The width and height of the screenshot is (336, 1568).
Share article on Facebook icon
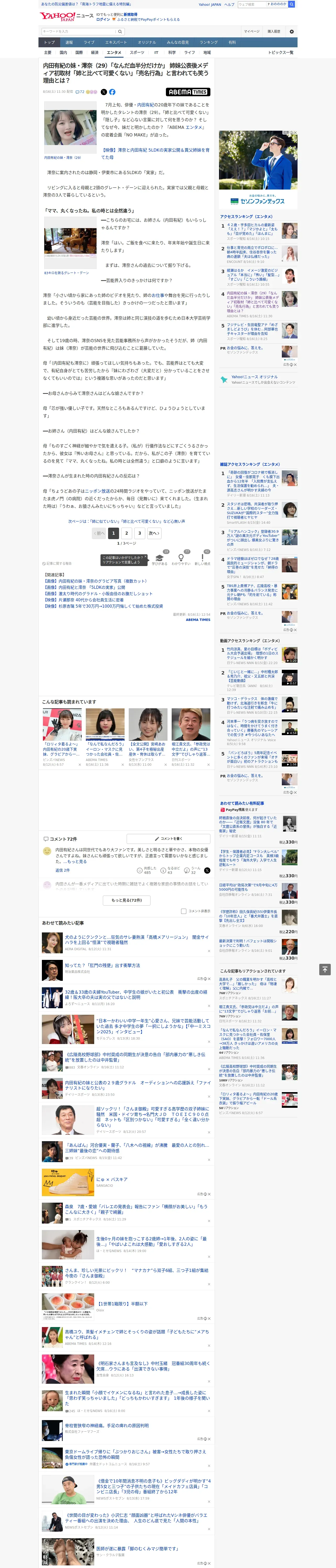coord(112,92)
